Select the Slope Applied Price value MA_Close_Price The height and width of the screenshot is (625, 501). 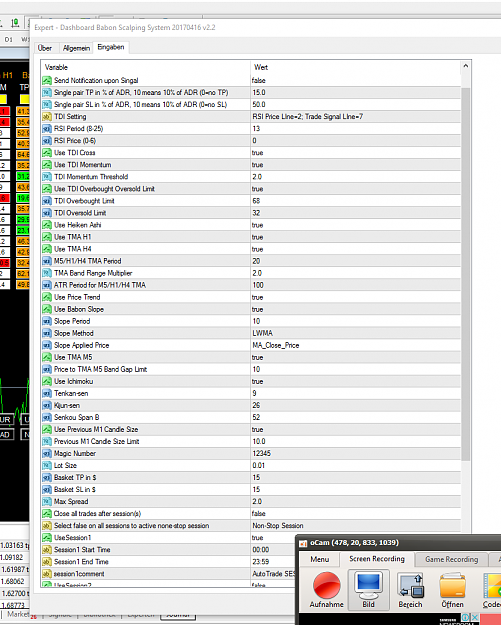pos(276,346)
